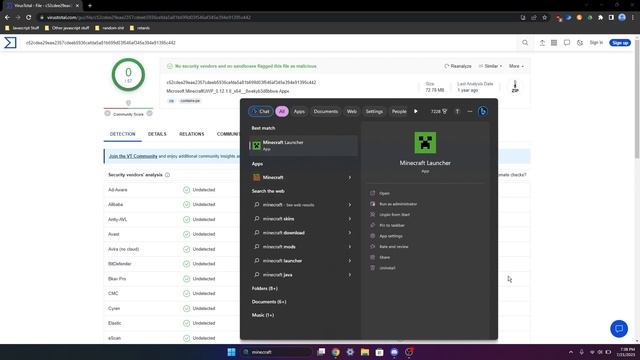This screenshot has height=360, width=640.
Task: Click the Bing icon in the search panel
Action: pyautogui.click(x=482, y=111)
